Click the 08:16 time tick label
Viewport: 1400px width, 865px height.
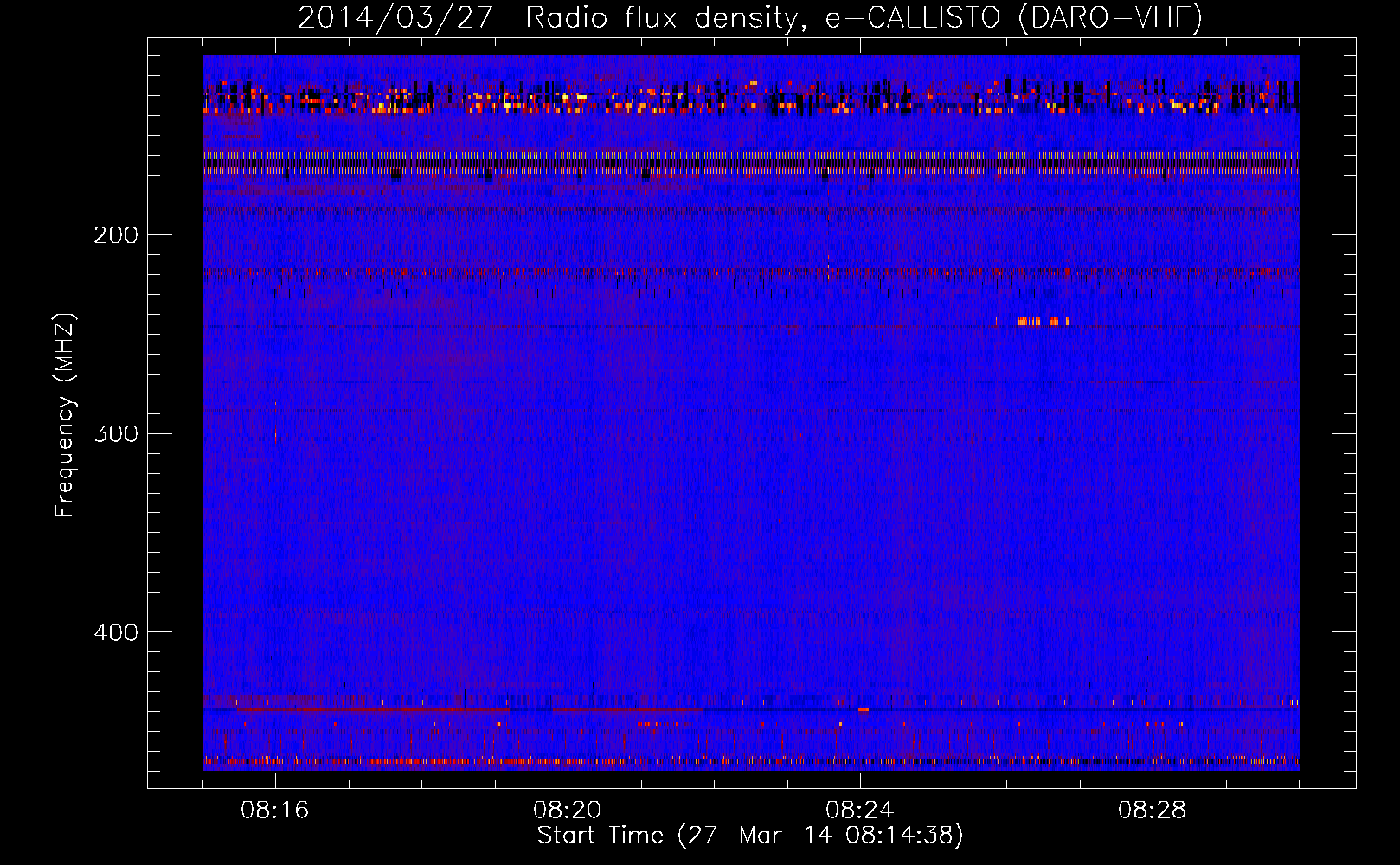click(x=275, y=811)
